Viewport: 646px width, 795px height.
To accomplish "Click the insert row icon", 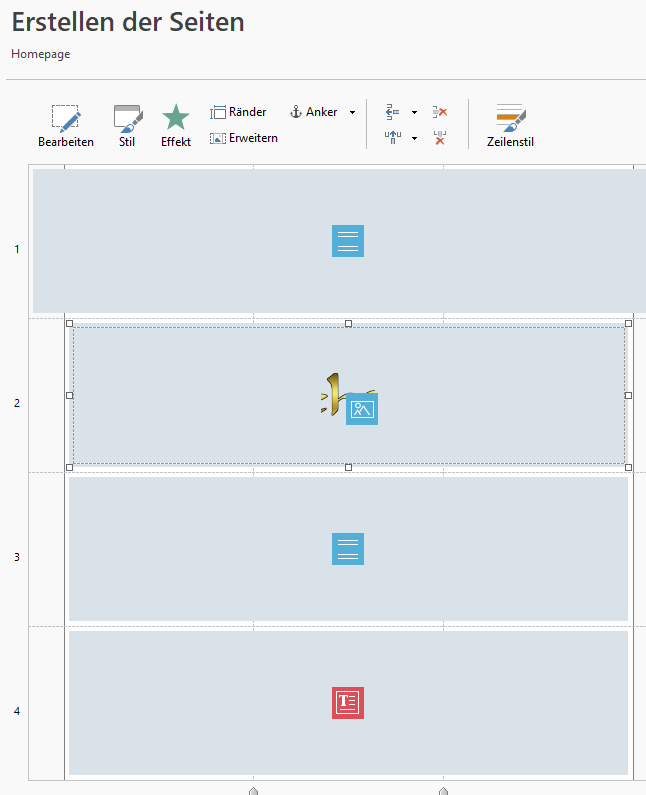I will click(393, 112).
